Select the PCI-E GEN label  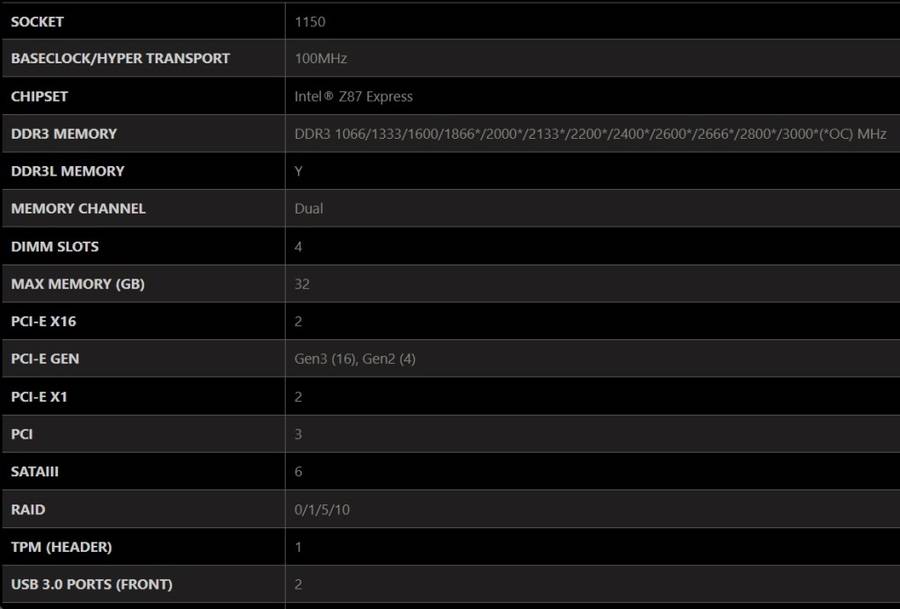point(44,359)
